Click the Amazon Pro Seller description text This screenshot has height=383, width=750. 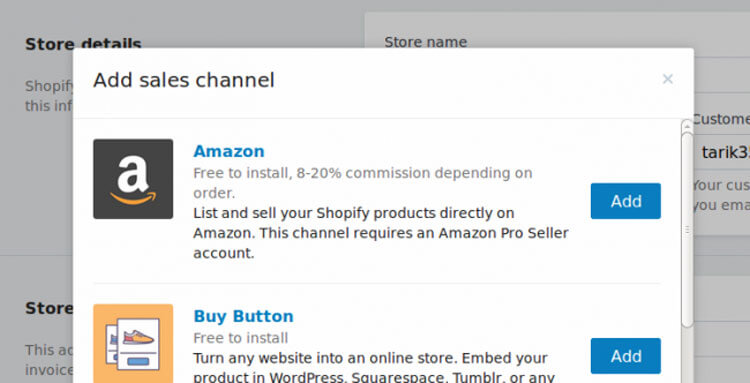pyautogui.click(x=381, y=233)
